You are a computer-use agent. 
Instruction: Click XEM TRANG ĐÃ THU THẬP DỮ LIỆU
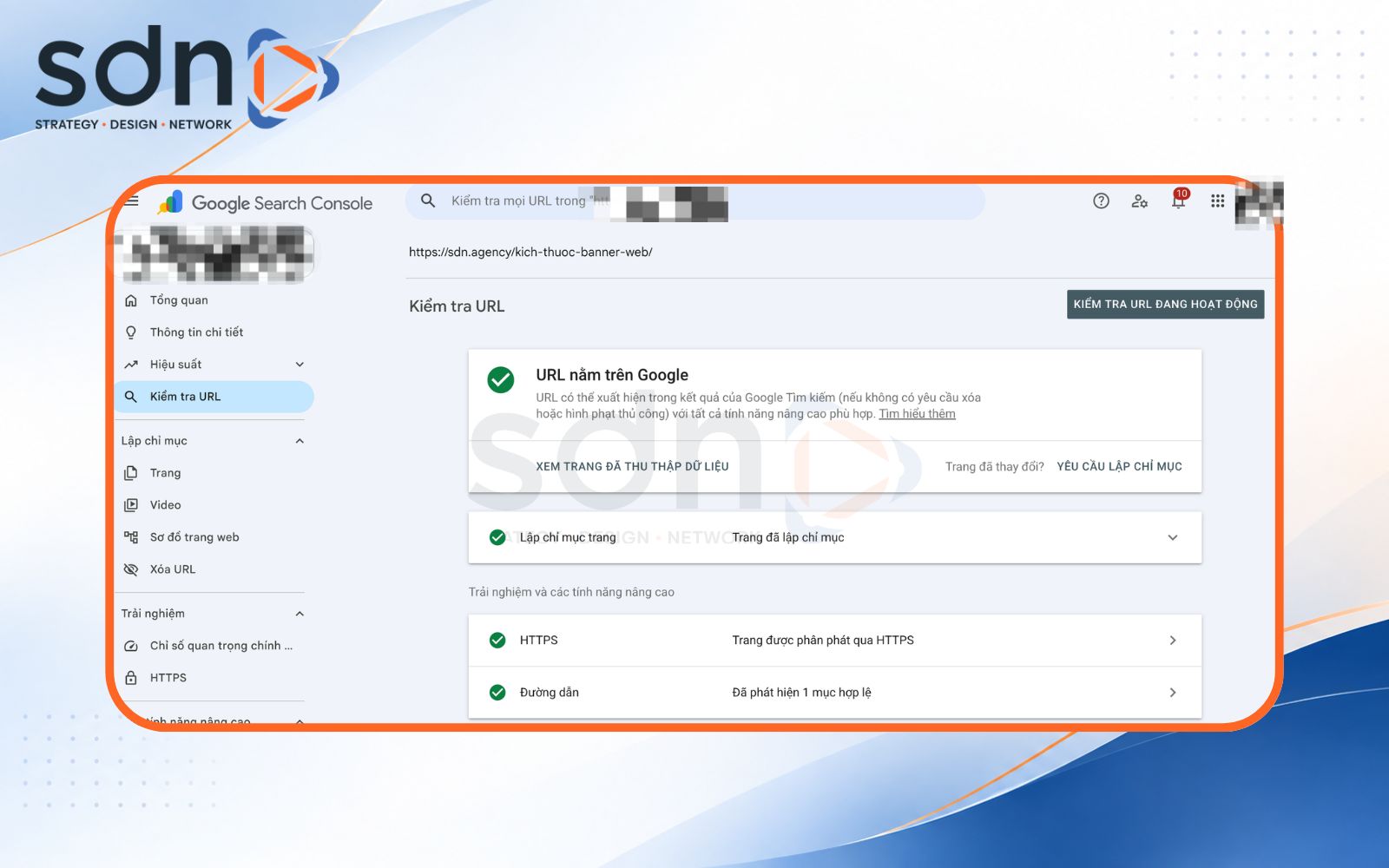coord(632,466)
